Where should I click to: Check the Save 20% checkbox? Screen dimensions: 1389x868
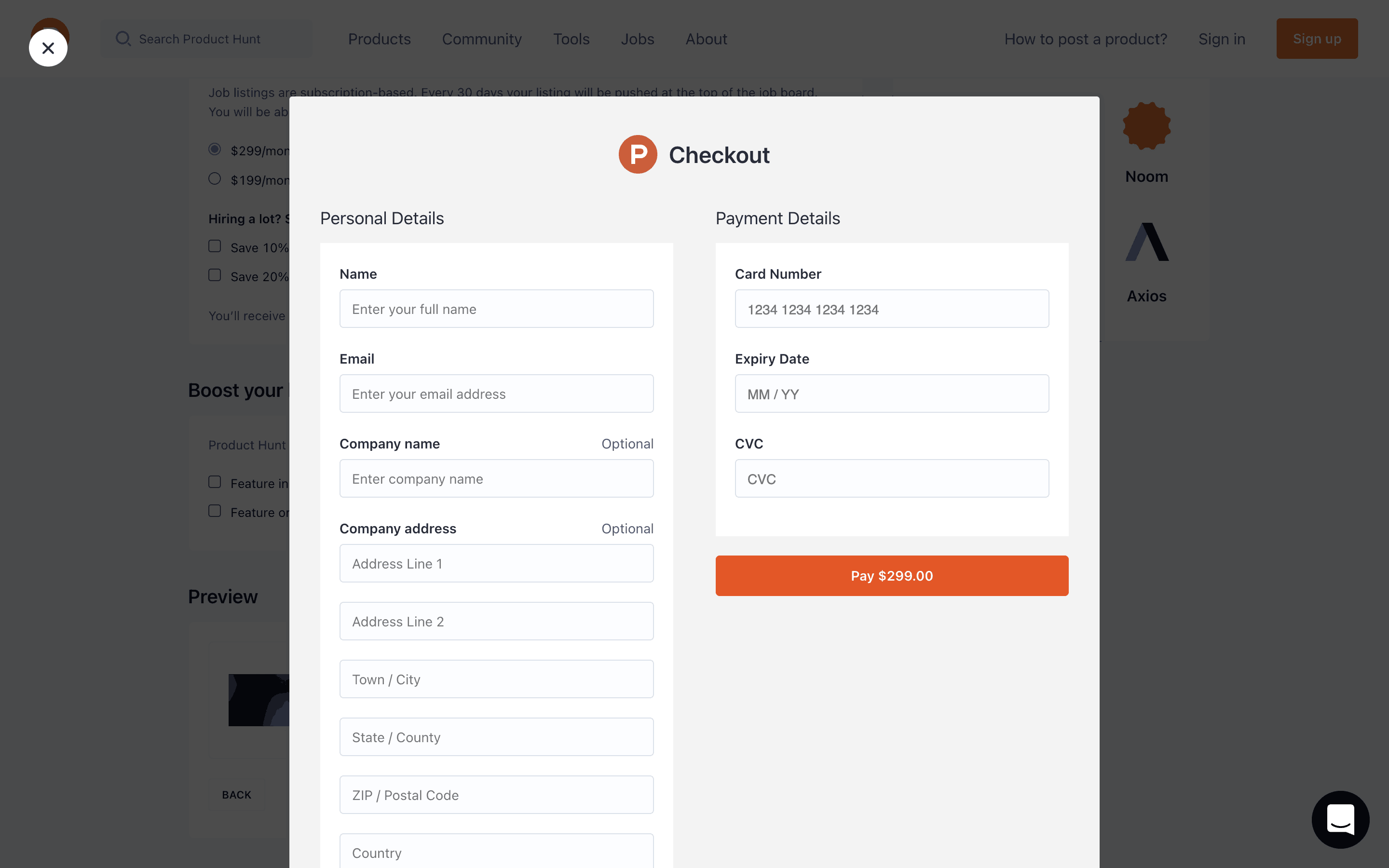click(215, 275)
